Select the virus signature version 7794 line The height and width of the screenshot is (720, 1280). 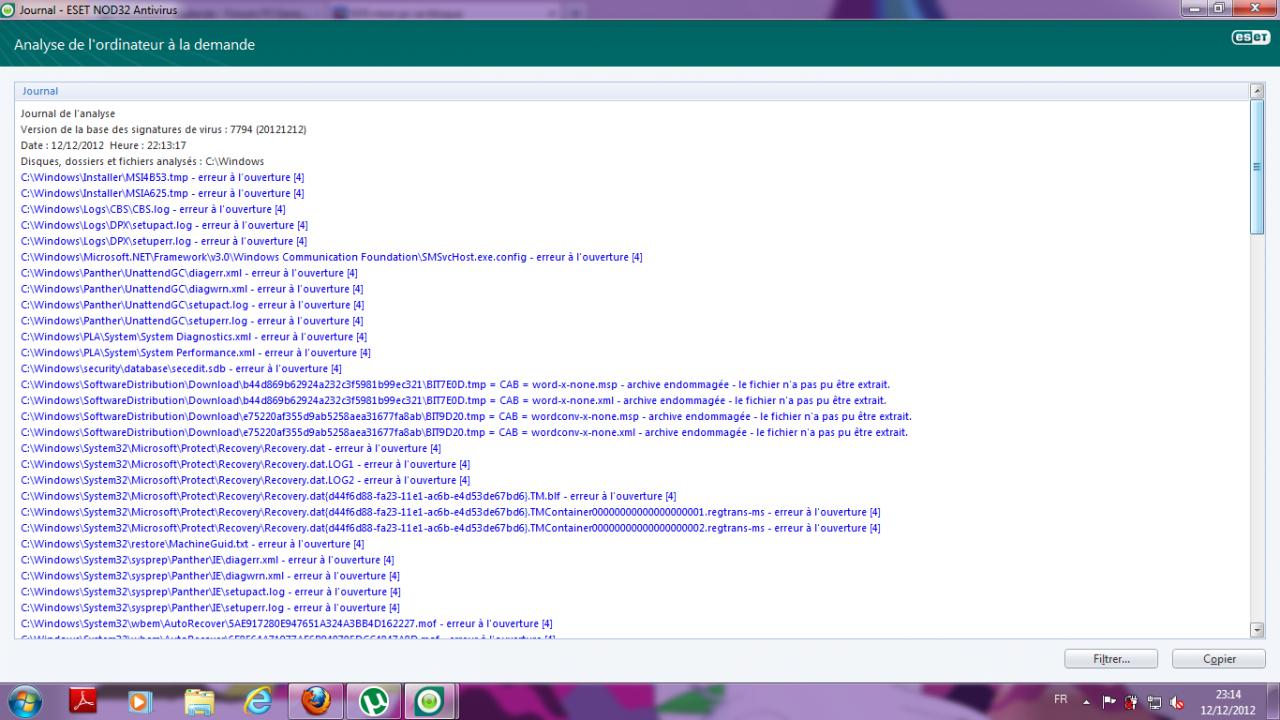coord(164,130)
